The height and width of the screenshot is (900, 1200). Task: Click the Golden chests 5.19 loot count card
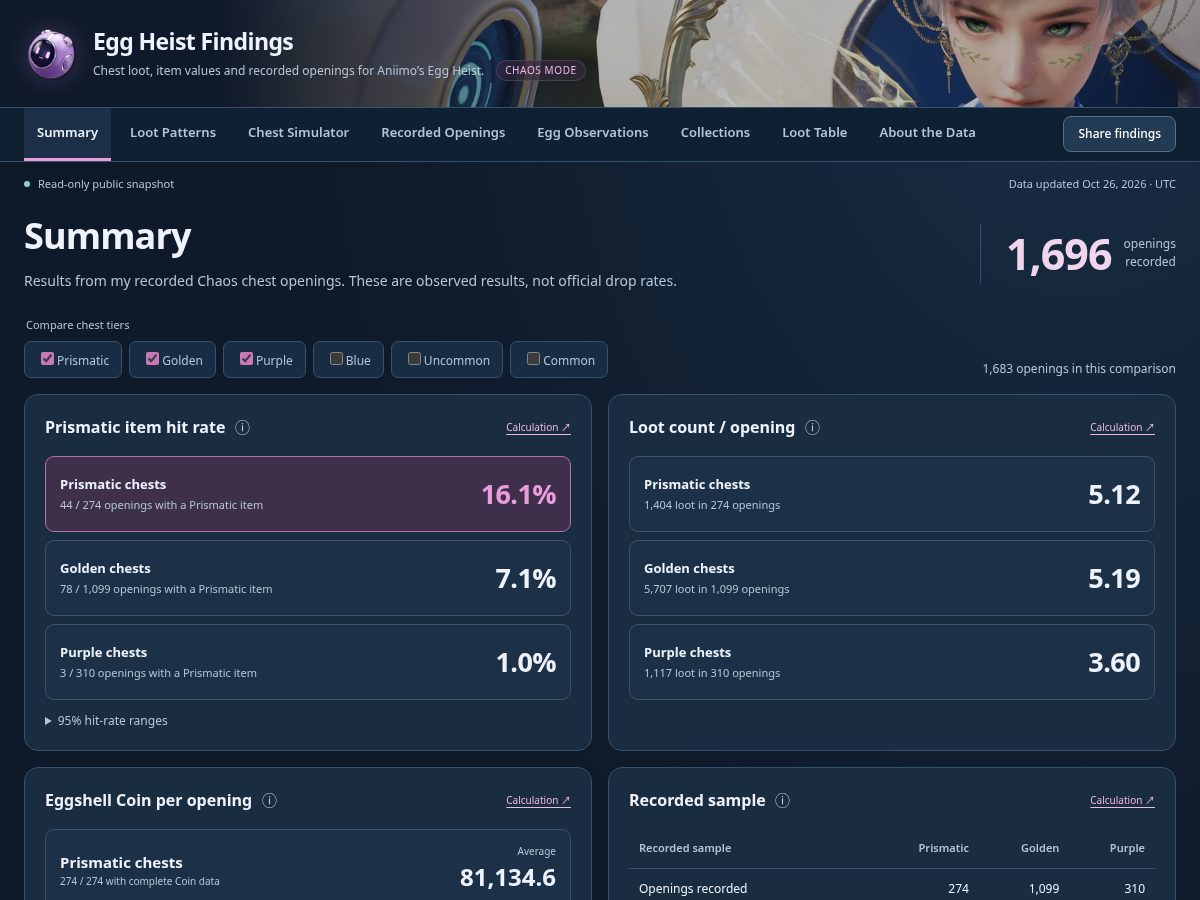click(892, 578)
